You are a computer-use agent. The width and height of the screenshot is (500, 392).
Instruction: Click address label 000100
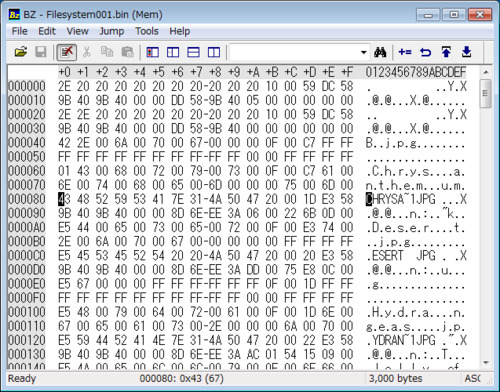pos(27,312)
